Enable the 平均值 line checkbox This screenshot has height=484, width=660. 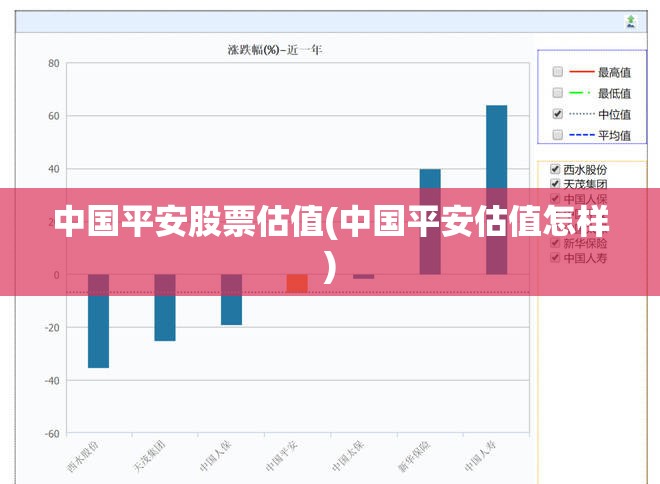tap(558, 135)
